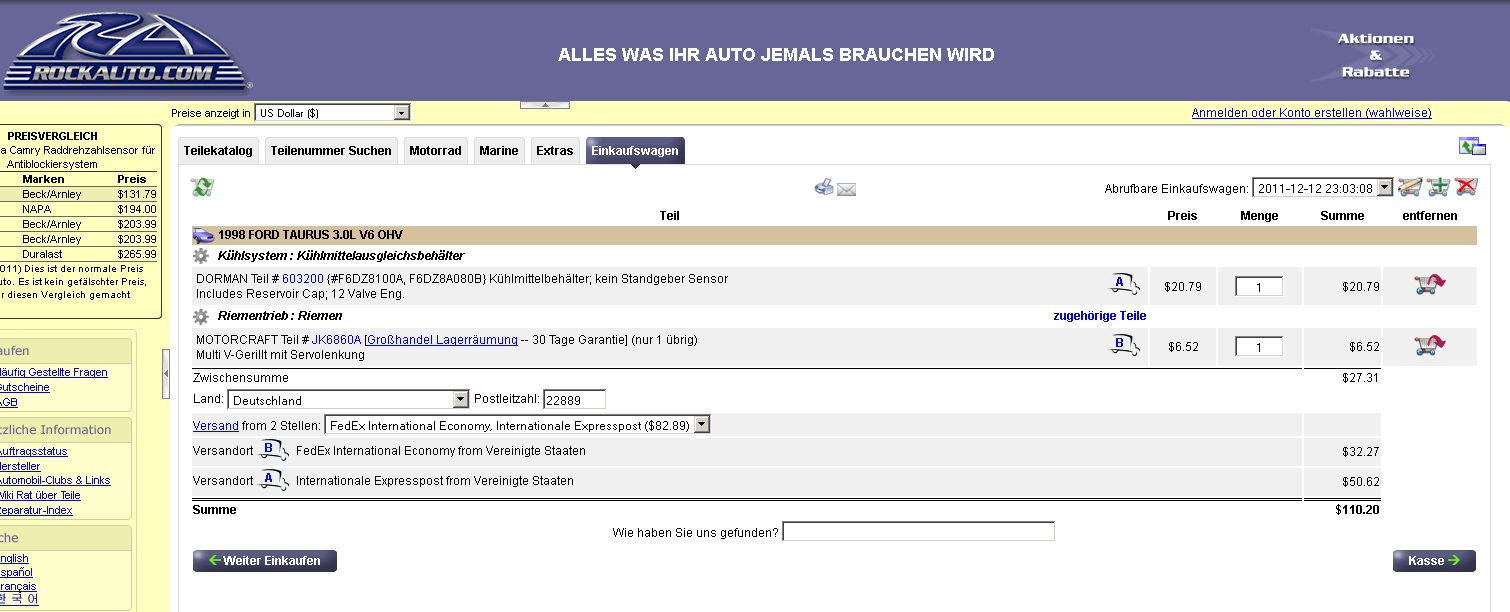Open the Reparatur-Index link

[x=36, y=511]
